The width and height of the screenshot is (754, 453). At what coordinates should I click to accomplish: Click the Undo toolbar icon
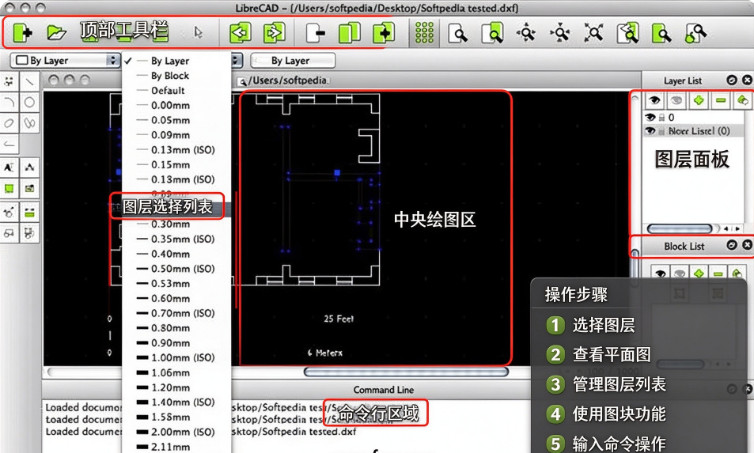point(240,33)
